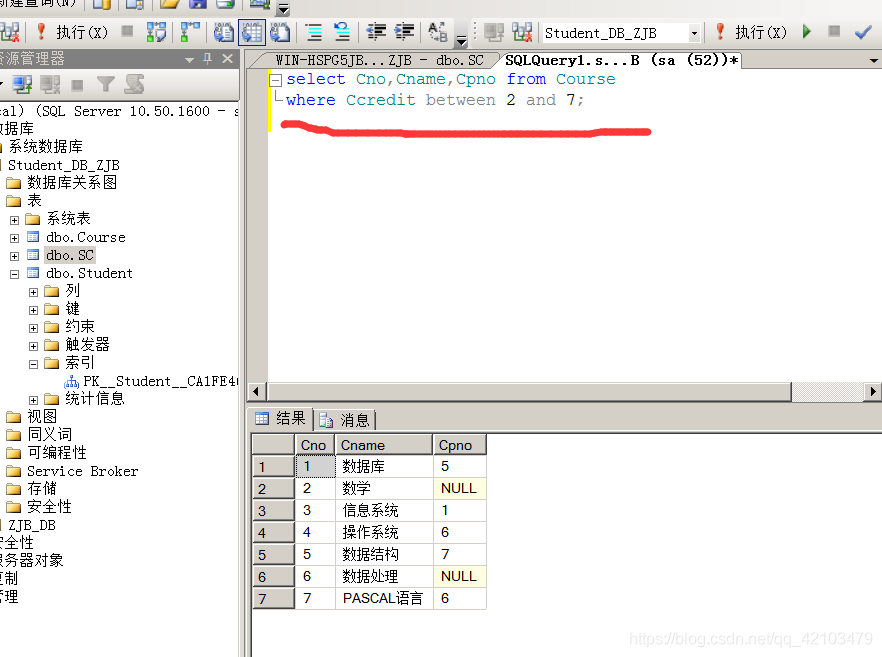
Task: Click the Cpno column header
Action: tap(460, 445)
